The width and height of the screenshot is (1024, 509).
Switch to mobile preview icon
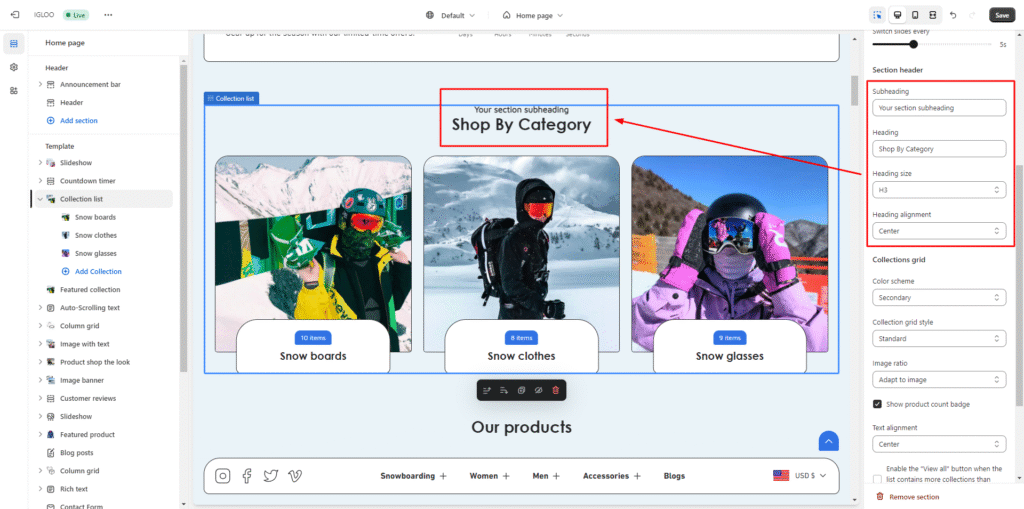(914, 15)
